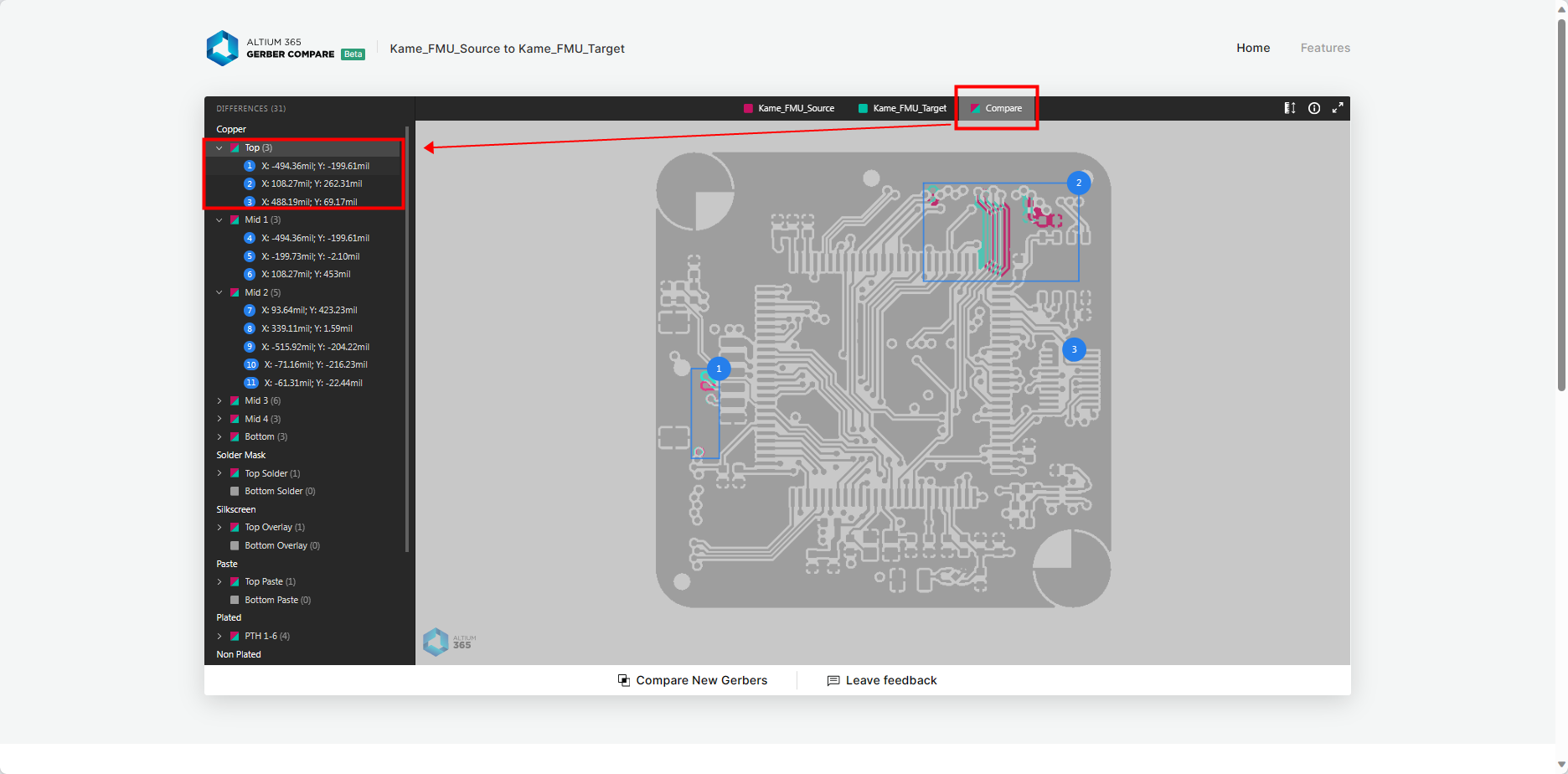Open the Leave feedback link
Viewport: 1568px width, 774px height.
[x=882, y=680]
